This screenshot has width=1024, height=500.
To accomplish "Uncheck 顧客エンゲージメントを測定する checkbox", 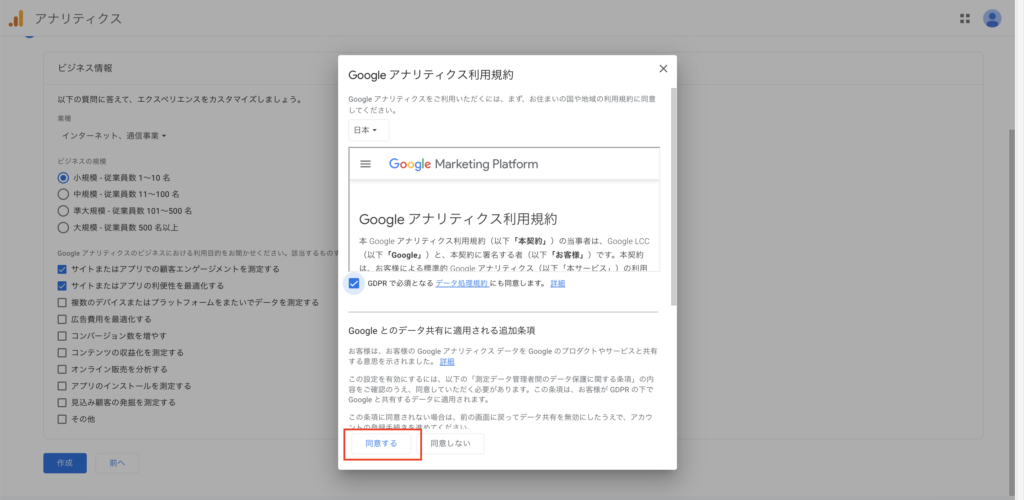I will click(62, 269).
